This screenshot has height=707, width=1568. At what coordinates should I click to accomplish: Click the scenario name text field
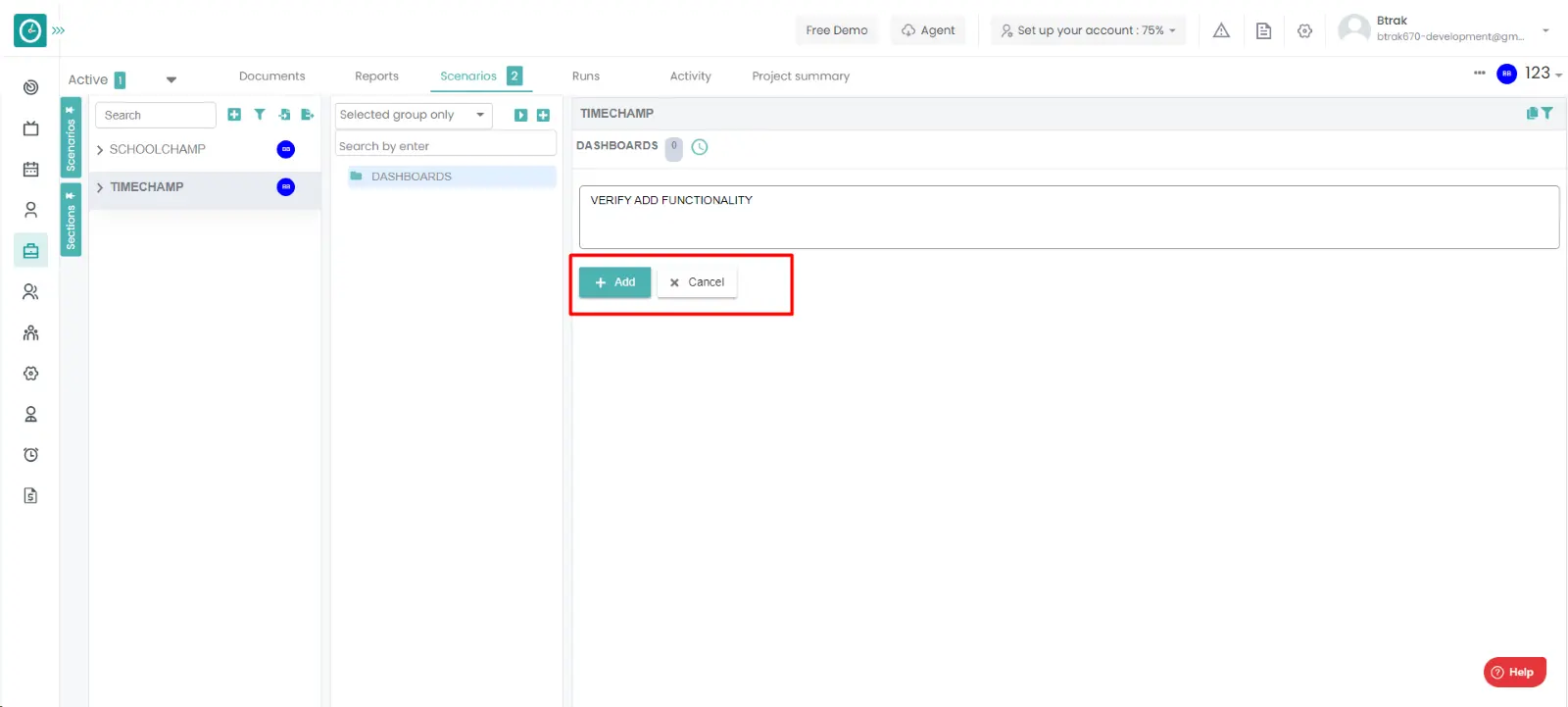click(1068, 217)
